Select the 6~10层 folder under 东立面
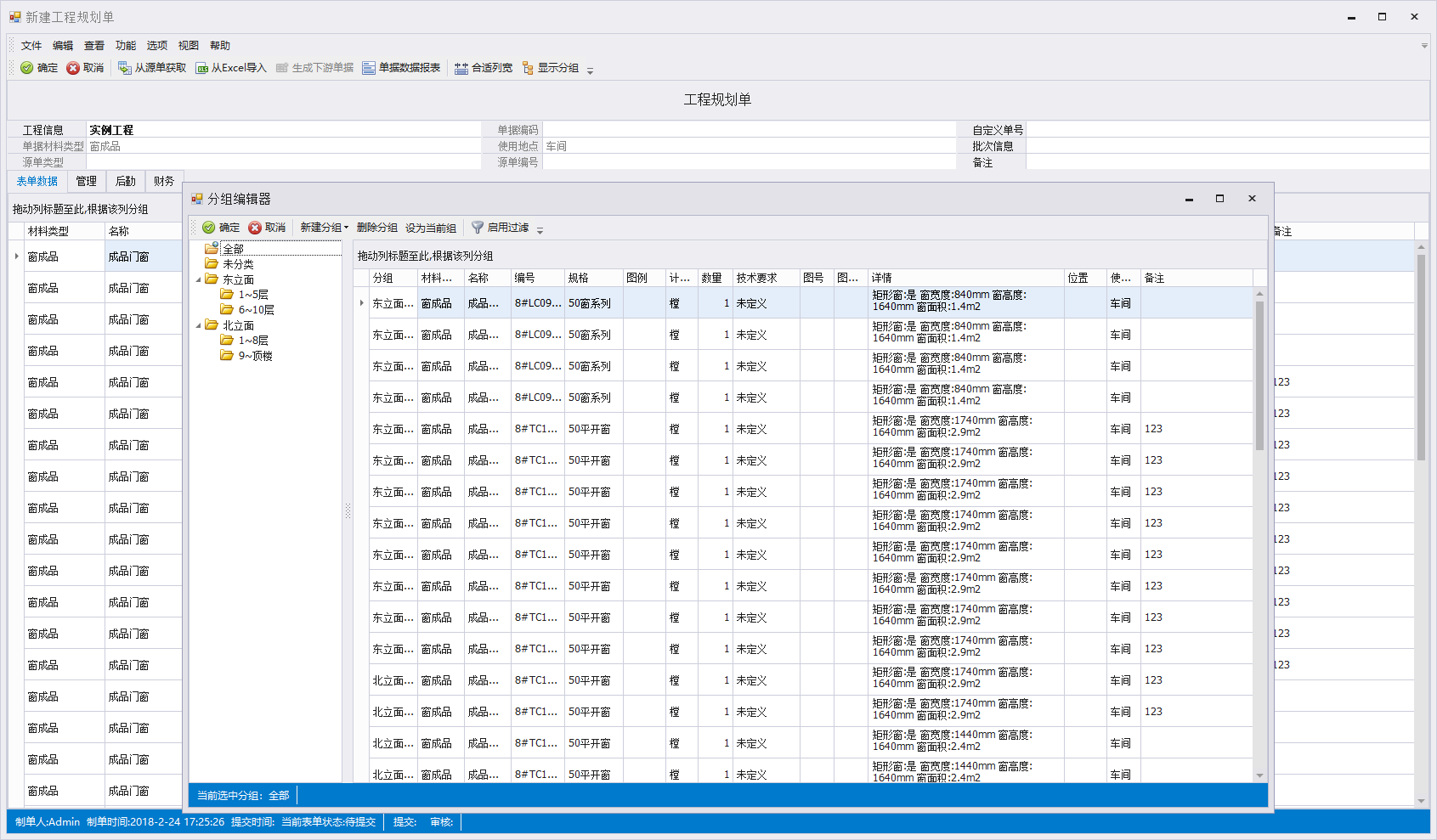Screen dimensions: 1437x840 [255, 310]
